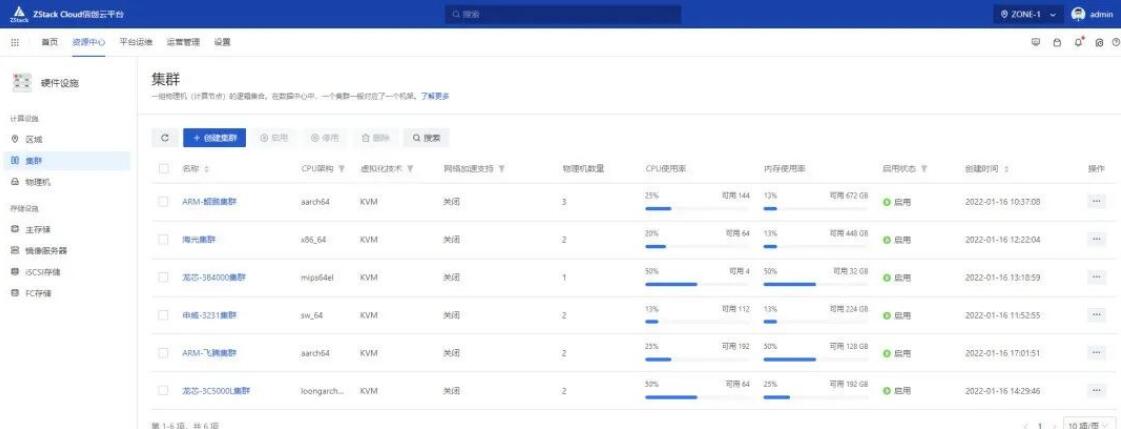Click the refresh list icon button
This screenshot has width=1121, height=429.
point(164,138)
